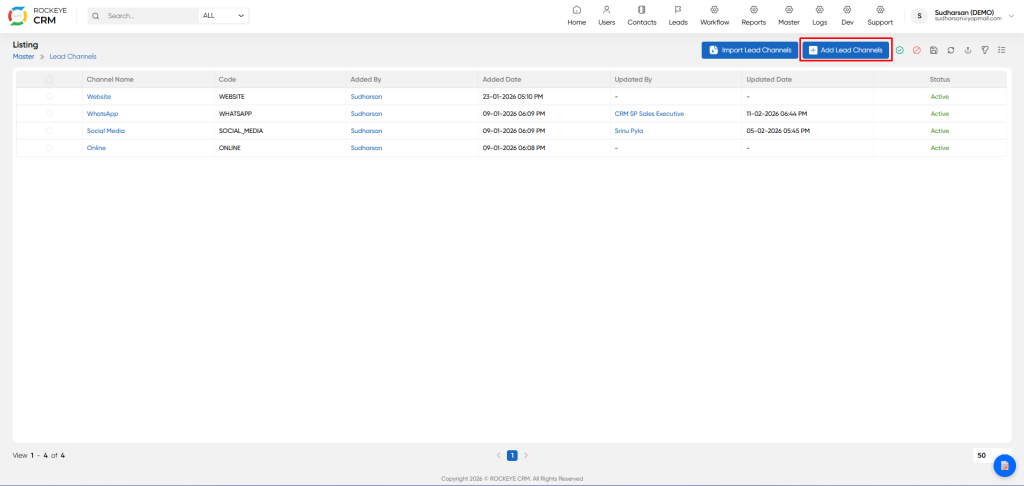Click added date 23-01-2026 05:10 PM
1024x486 pixels.
(513, 97)
